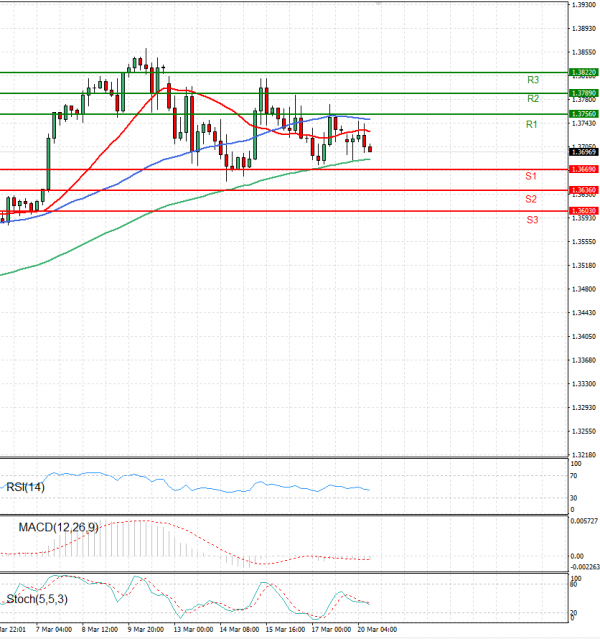The width and height of the screenshot is (600, 639).
Task: Click the 1.33680 price axis value
Action: coord(584,360)
